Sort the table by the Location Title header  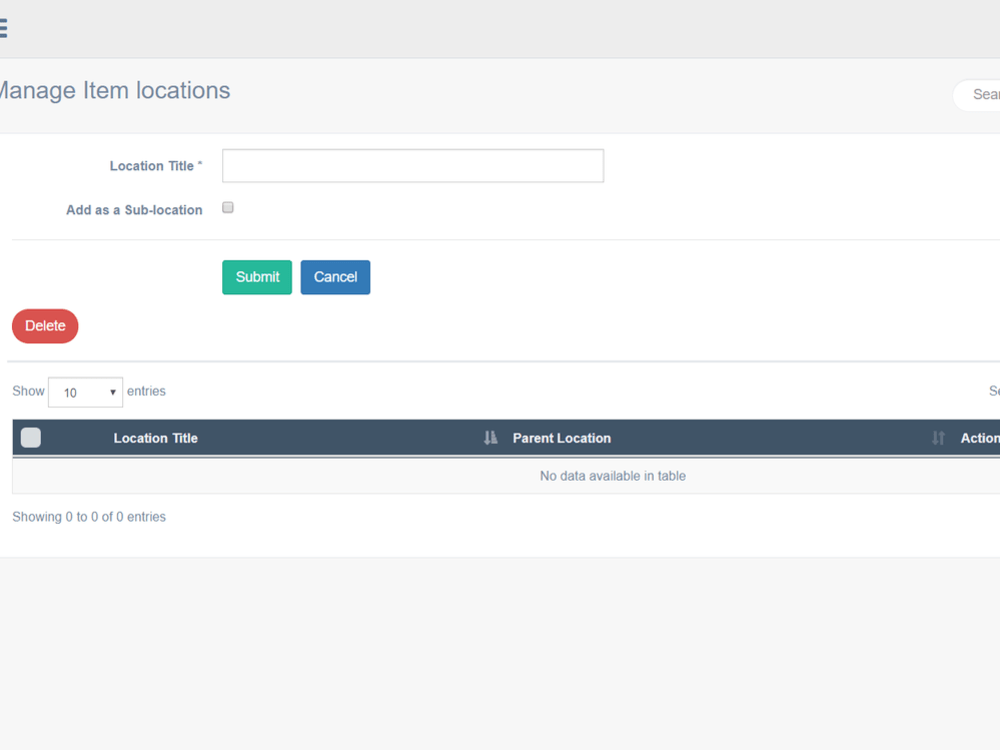click(x=156, y=438)
